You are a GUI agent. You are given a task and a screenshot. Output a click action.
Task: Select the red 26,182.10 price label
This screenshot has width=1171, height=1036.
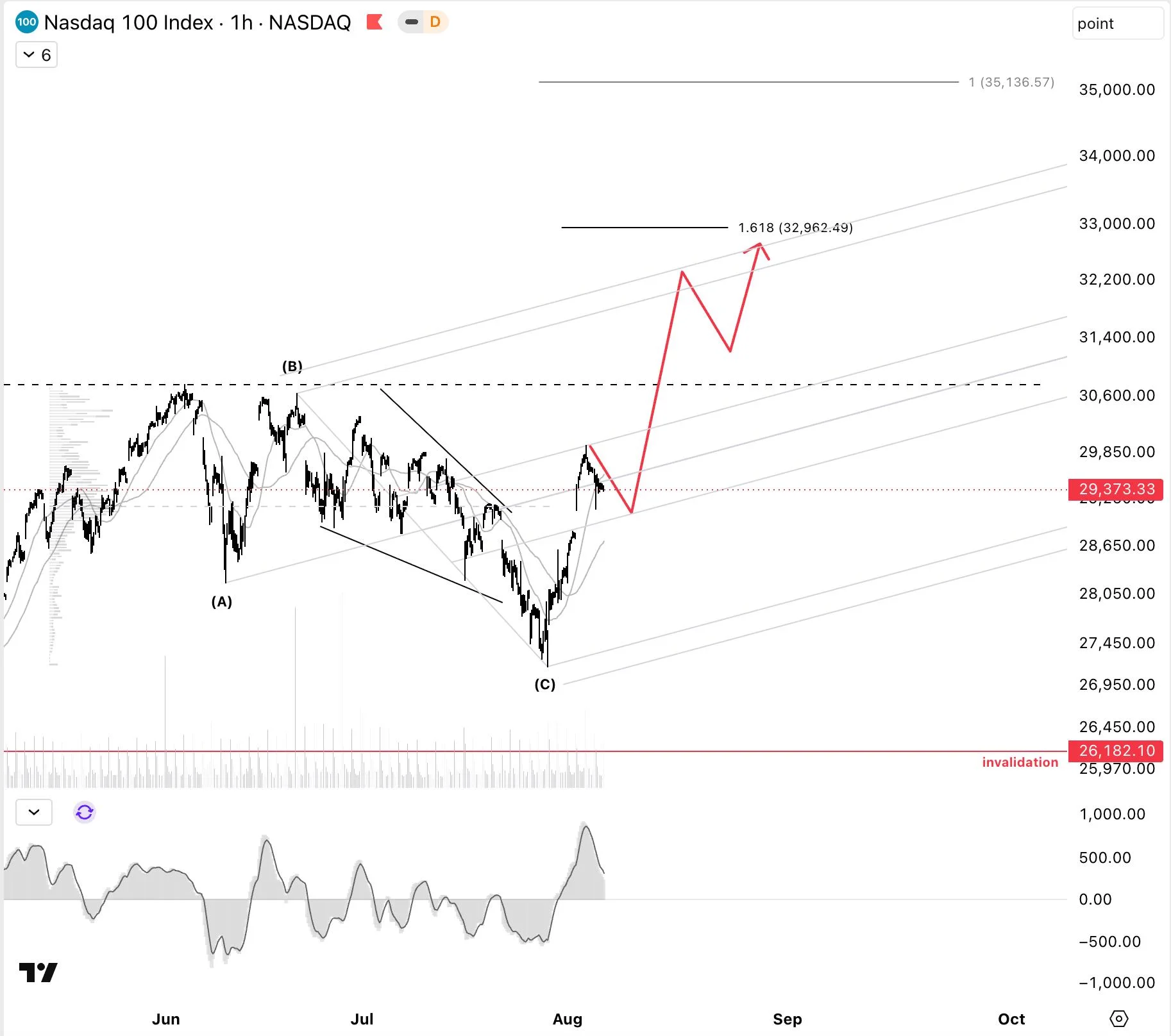click(x=1116, y=750)
